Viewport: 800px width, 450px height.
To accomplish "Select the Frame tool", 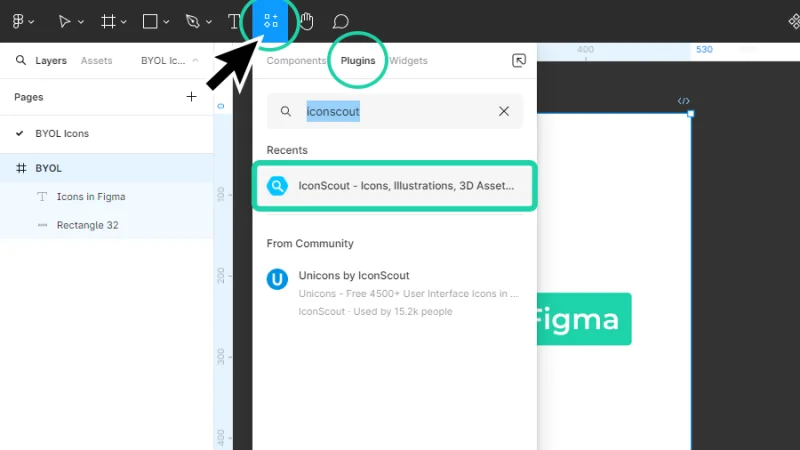I will [x=108, y=21].
